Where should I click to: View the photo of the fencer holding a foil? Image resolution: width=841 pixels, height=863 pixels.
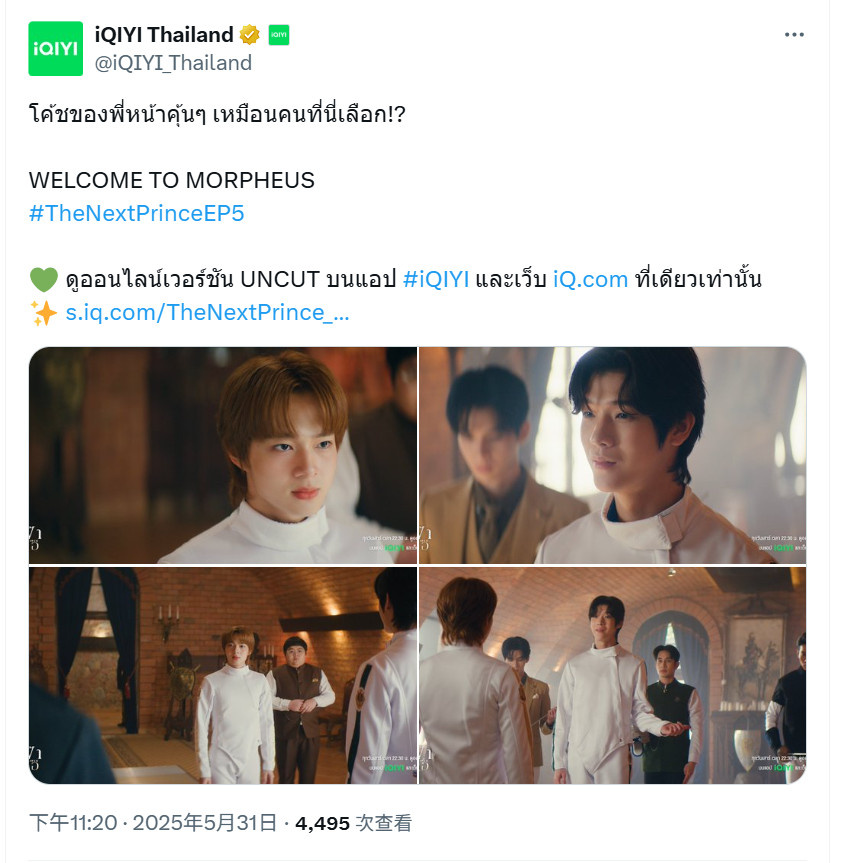pyautogui.click(x=613, y=675)
